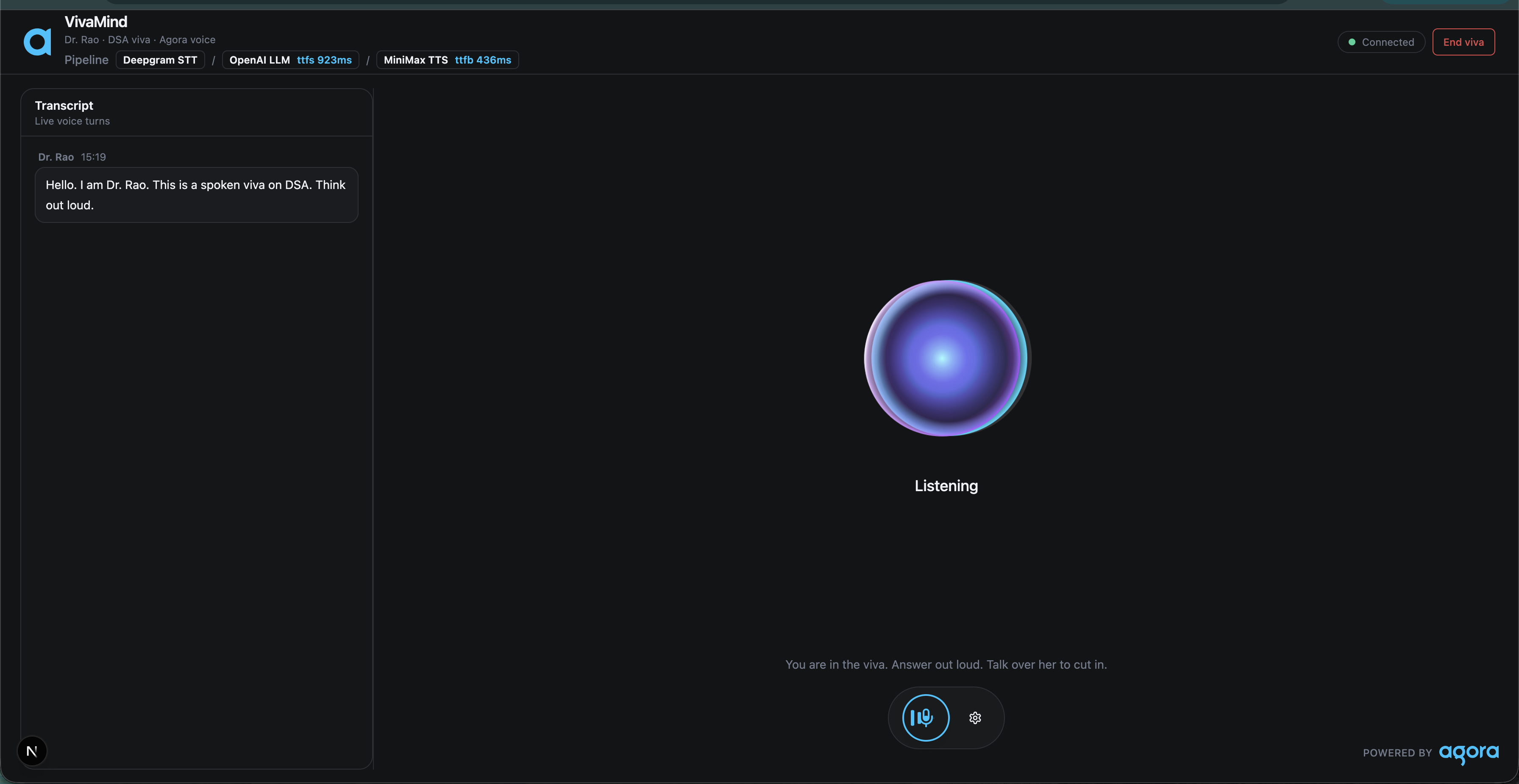Click the Listening status label
This screenshot has height=784, width=1519.
coord(946,486)
